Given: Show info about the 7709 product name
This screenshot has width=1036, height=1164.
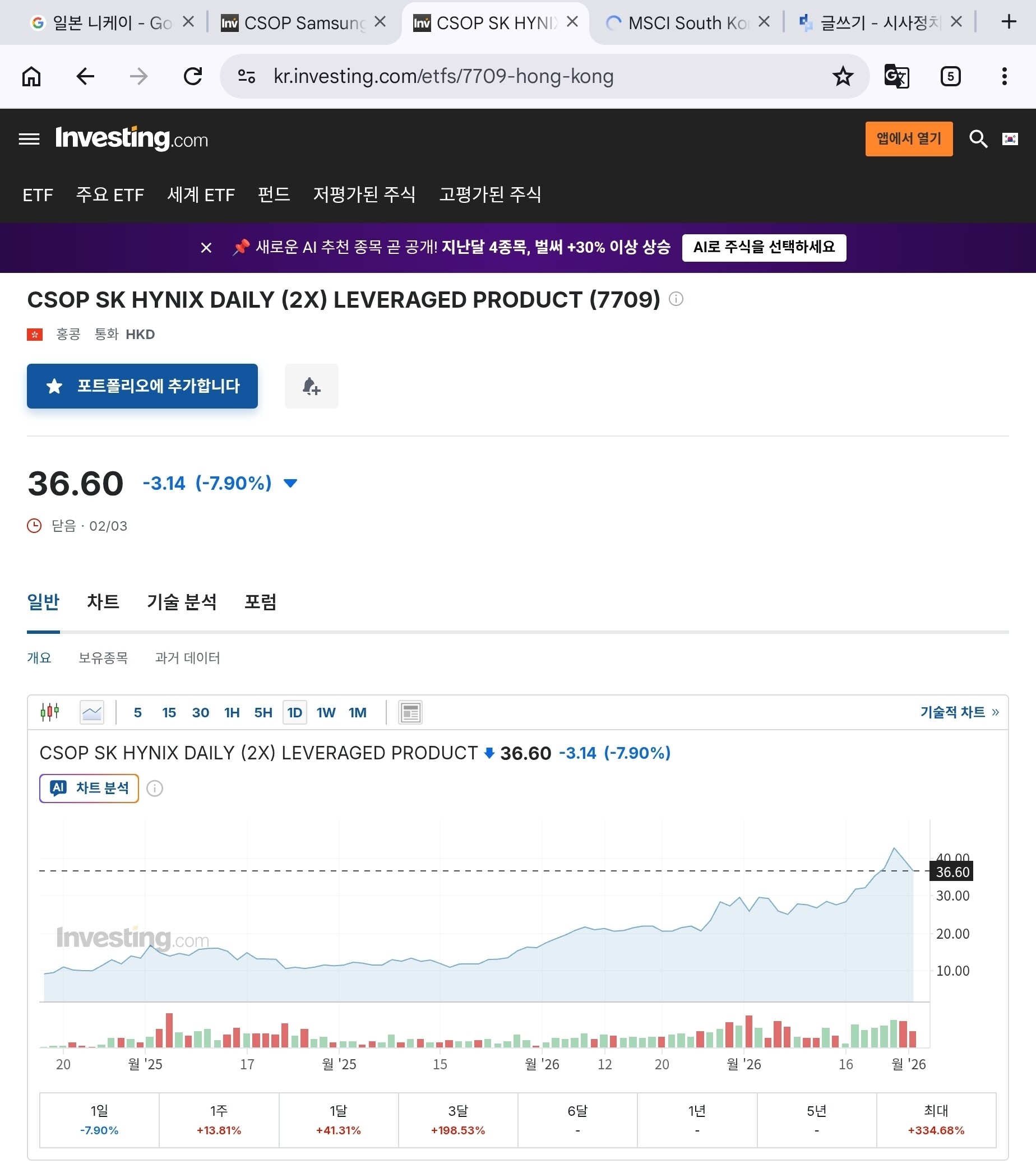Looking at the screenshot, I should point(676,299).
